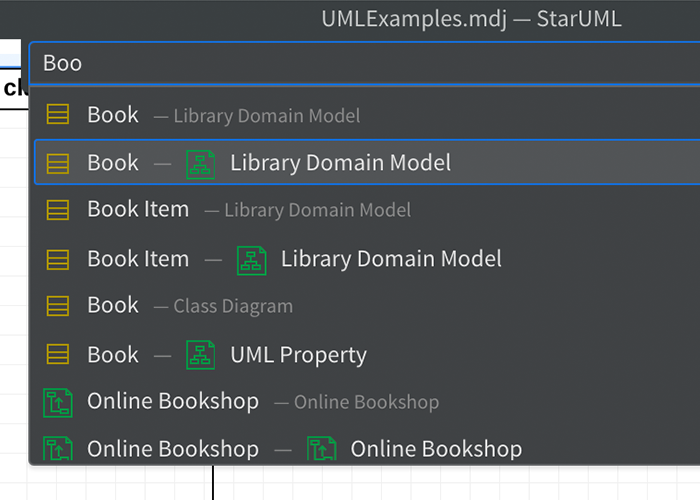Click the diagram icon beside UML Property
This screenshot has width=700, height=500.
pos(201,355)
